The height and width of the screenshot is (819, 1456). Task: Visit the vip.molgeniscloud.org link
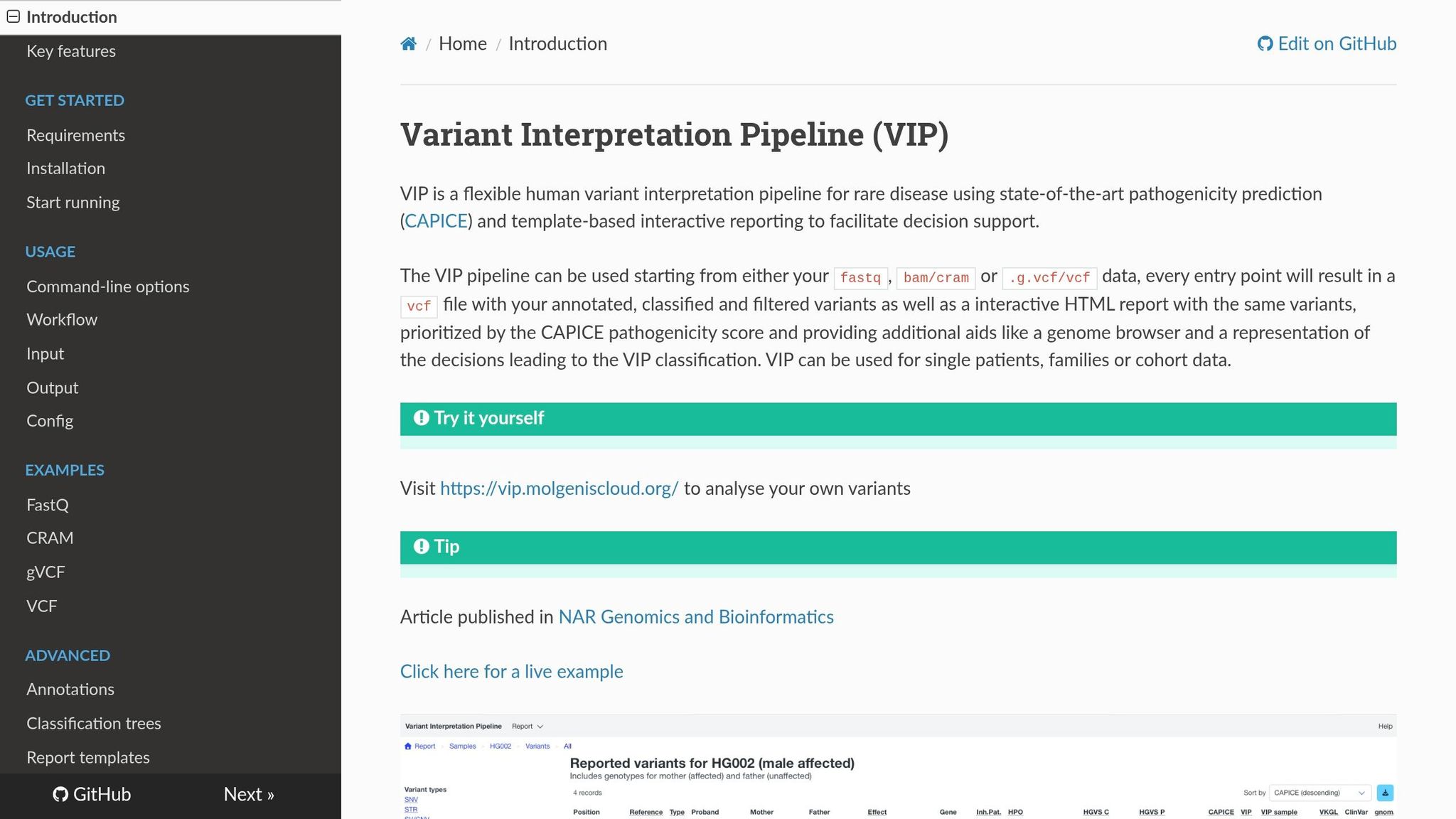click(559, 488)
